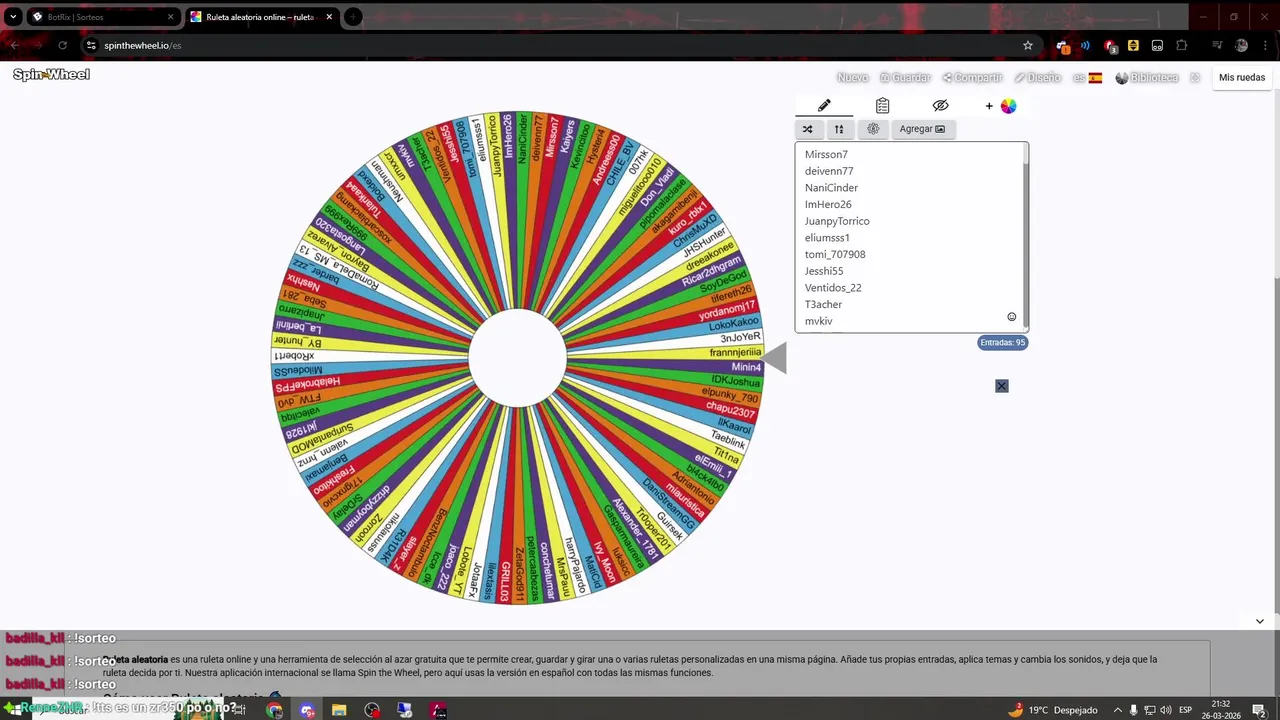
Task: Click the Spin Wheel logo
Action: coord(51,75)
